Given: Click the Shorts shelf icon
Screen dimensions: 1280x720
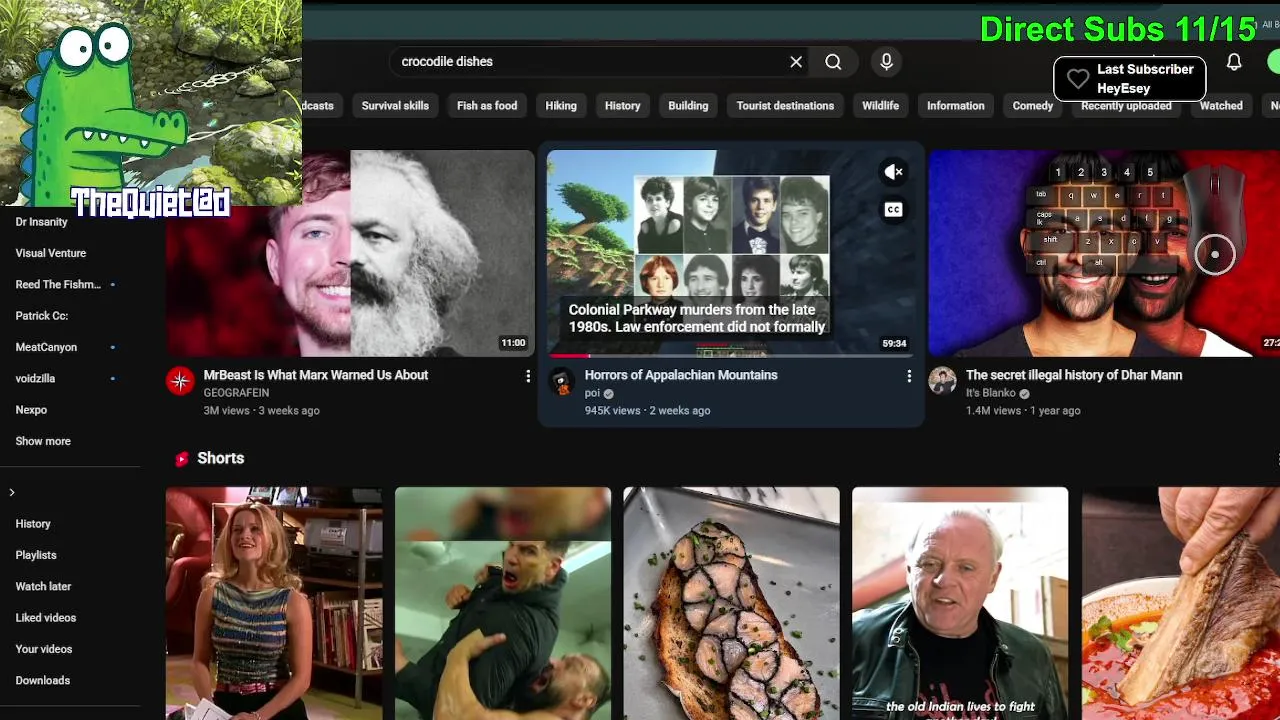Looking at the screenshot, I should 182,459.
